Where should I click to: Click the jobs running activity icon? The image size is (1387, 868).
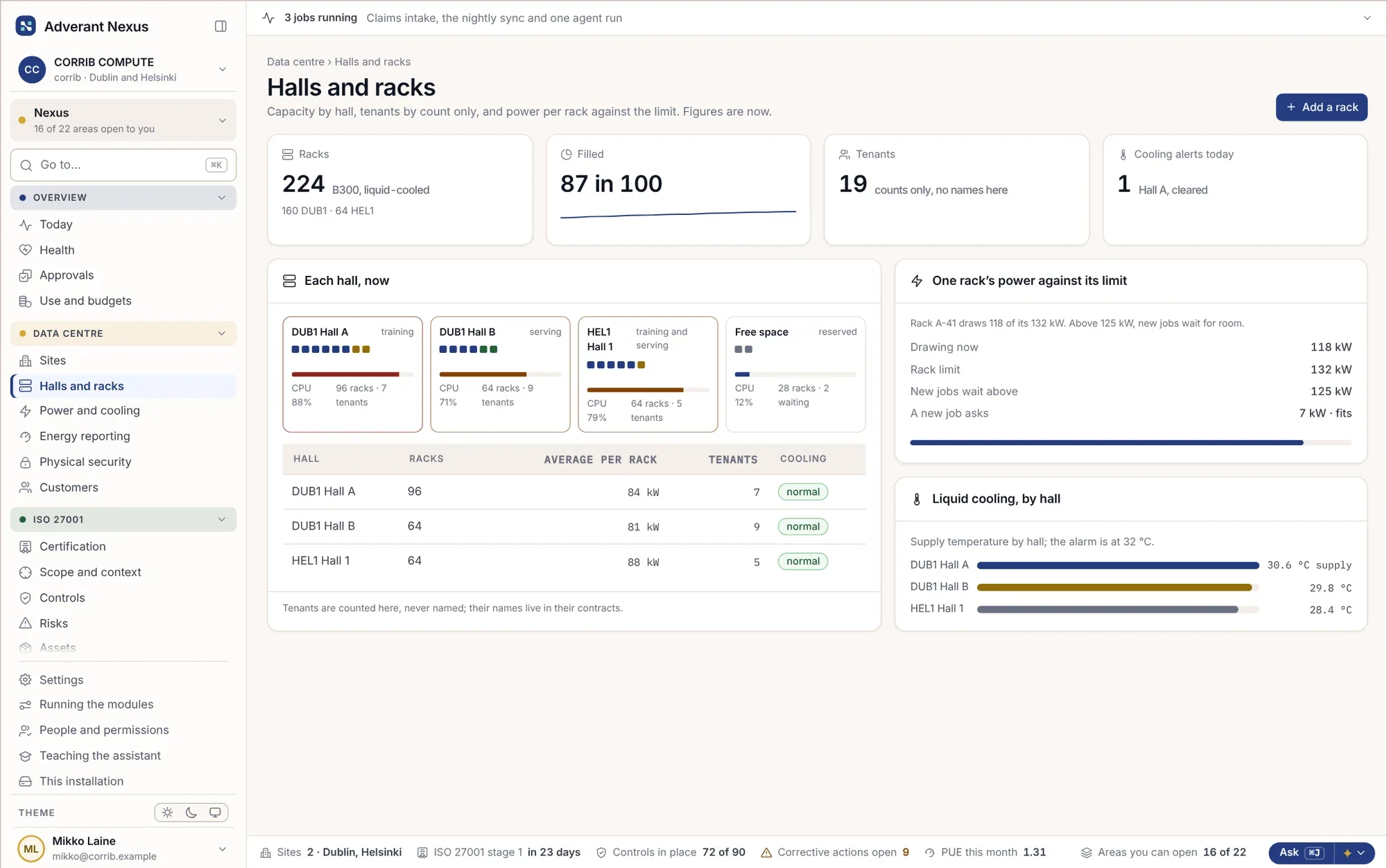click(x=269, y=18)
